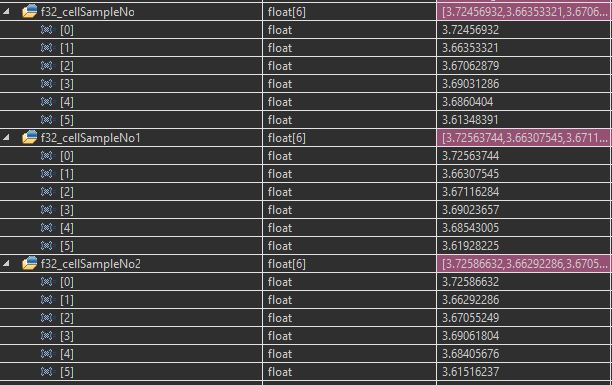Click the f32_cellSampleNo2 array folder icon
Image resolution: width=612 pixels, height=385 pixels.
30,264
